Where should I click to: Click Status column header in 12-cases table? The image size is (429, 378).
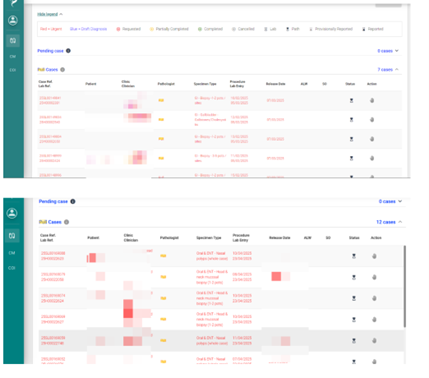(354, 238)
